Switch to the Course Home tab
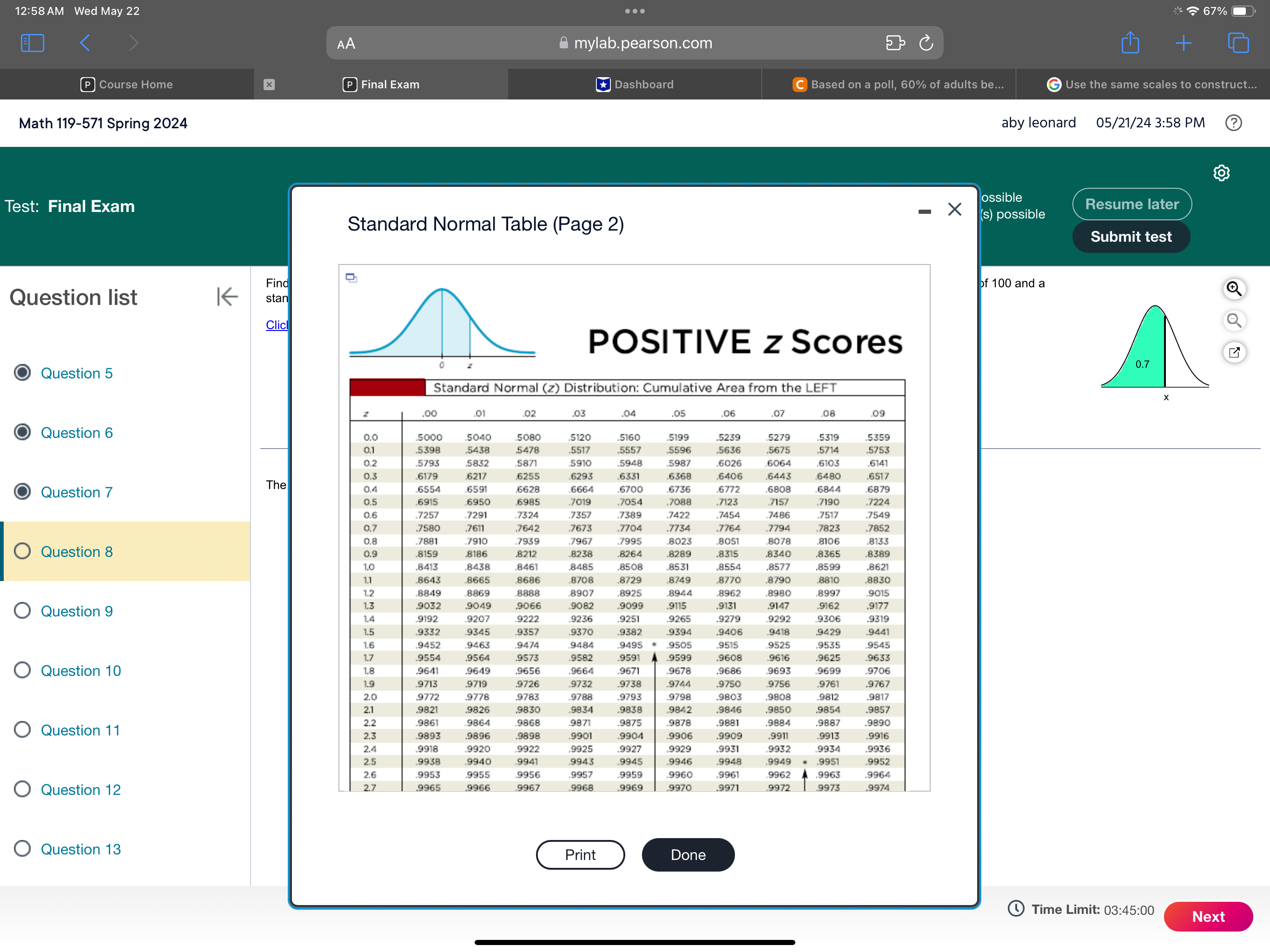This screenshot has height=952, width=1270. (x=127, y=85)
